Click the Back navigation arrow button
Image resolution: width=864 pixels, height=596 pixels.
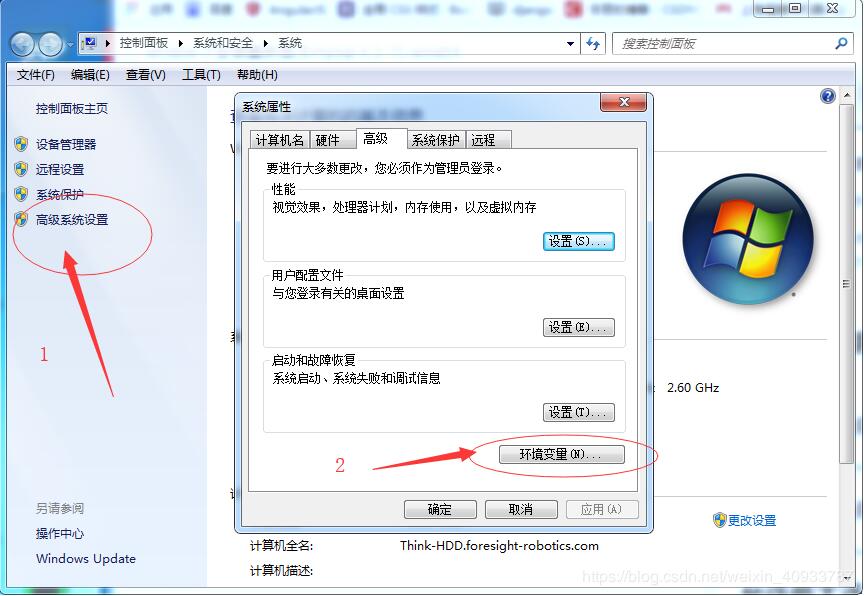(x=23, y=44)
